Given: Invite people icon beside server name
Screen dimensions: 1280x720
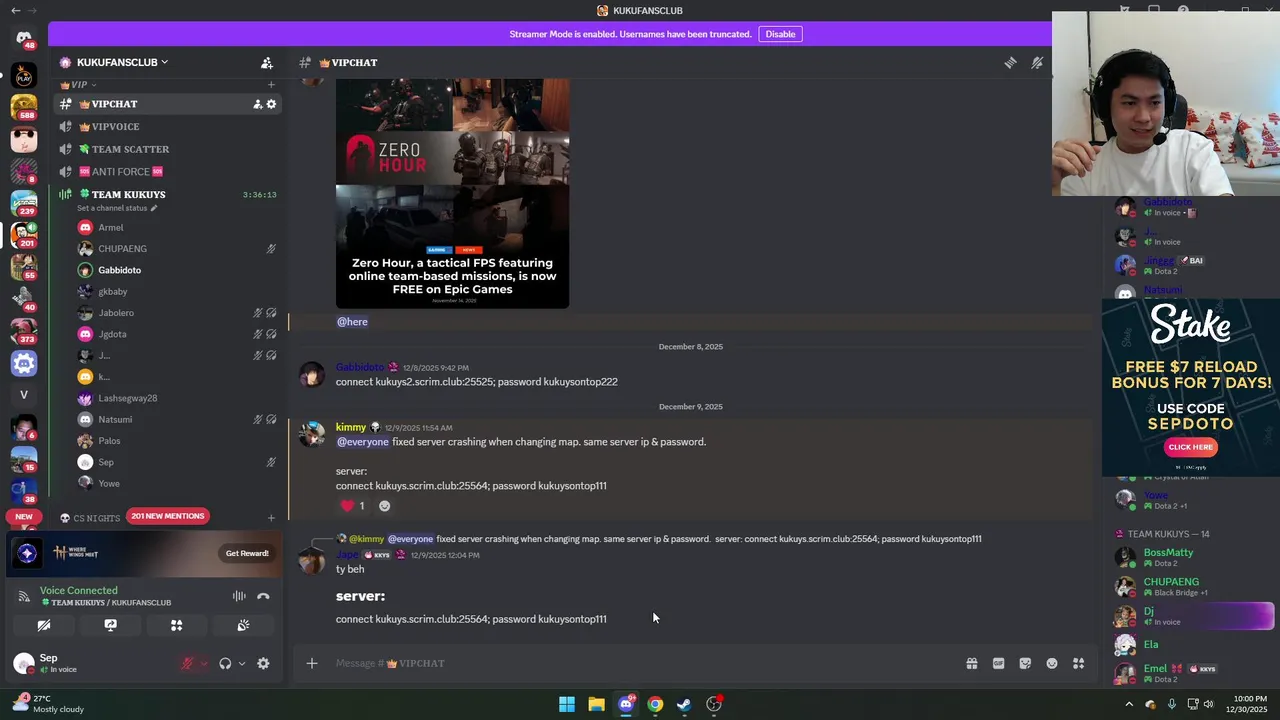Looking at the screenshot, I should click(266, 62).
